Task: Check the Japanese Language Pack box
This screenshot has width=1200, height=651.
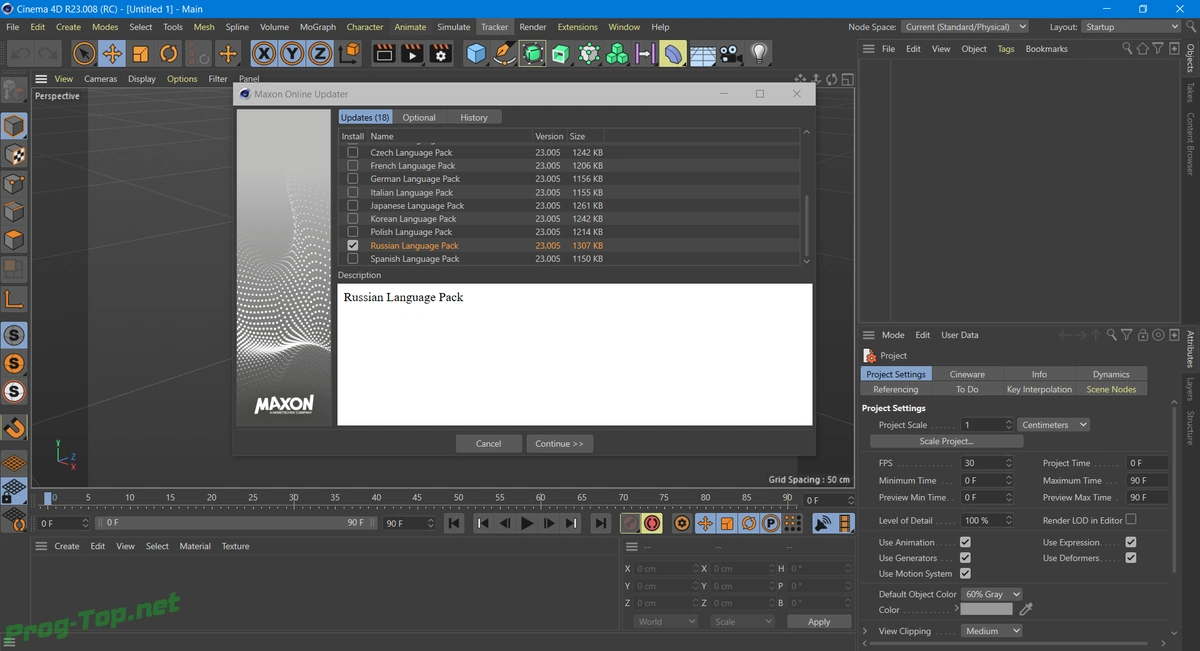Action: click(352, 205)
